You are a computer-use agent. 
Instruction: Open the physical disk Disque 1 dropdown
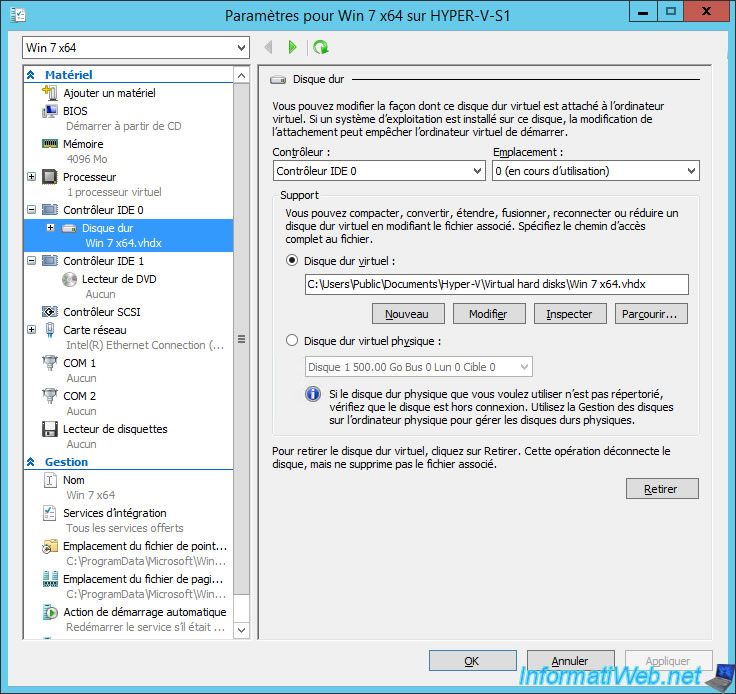coord(419,367)
